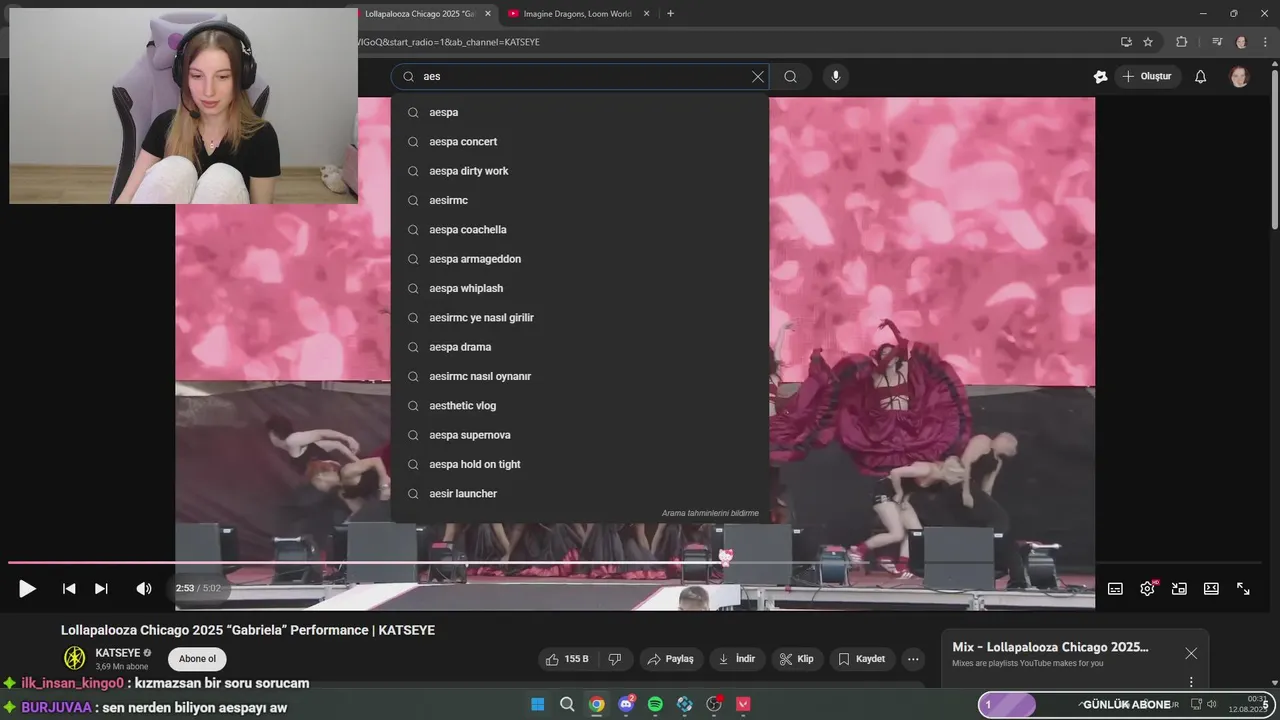Open the Mix panel three-dot options
The image size is (1280, 720).
[x=1191, y=682]
